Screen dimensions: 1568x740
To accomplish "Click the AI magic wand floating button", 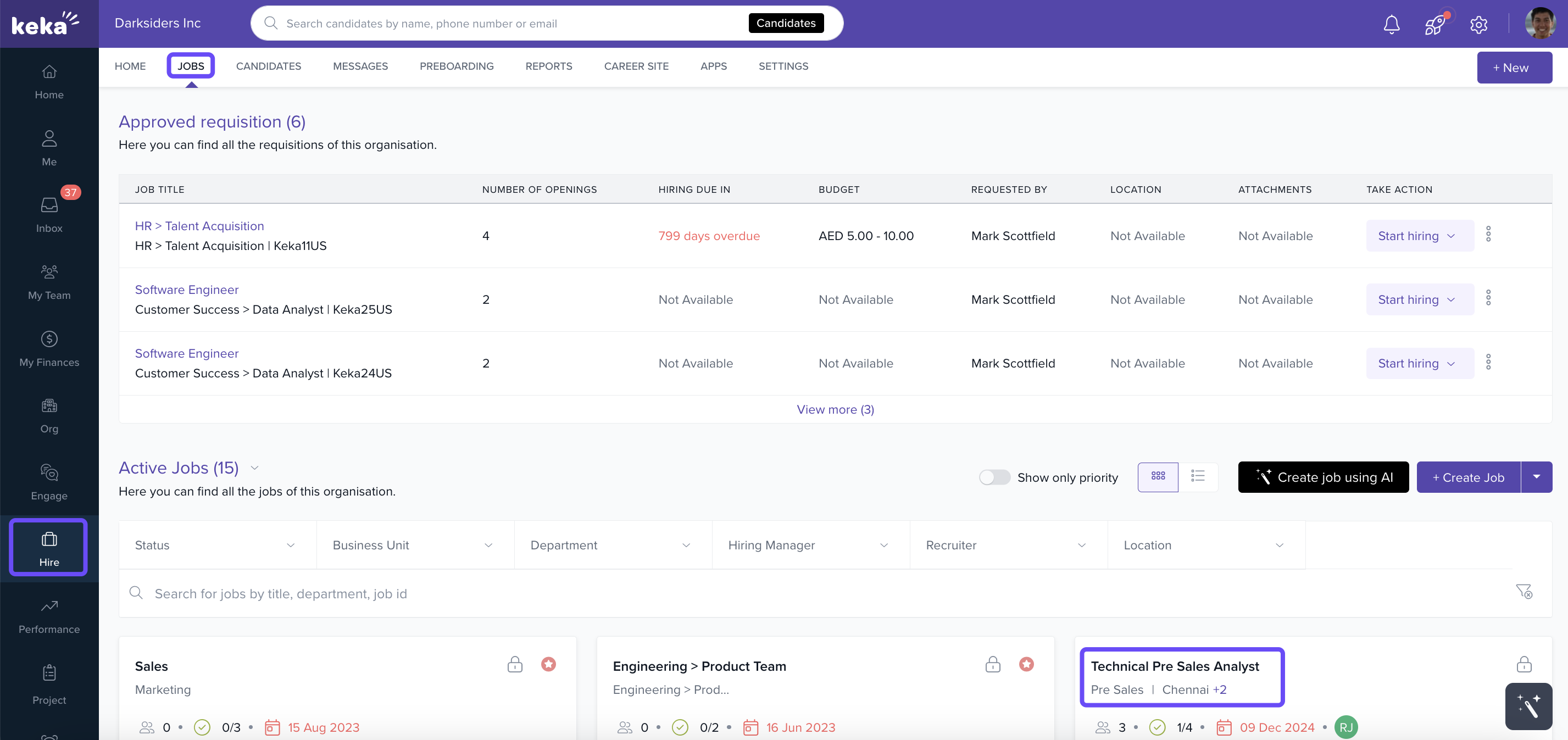I will tap(1528, 706).
